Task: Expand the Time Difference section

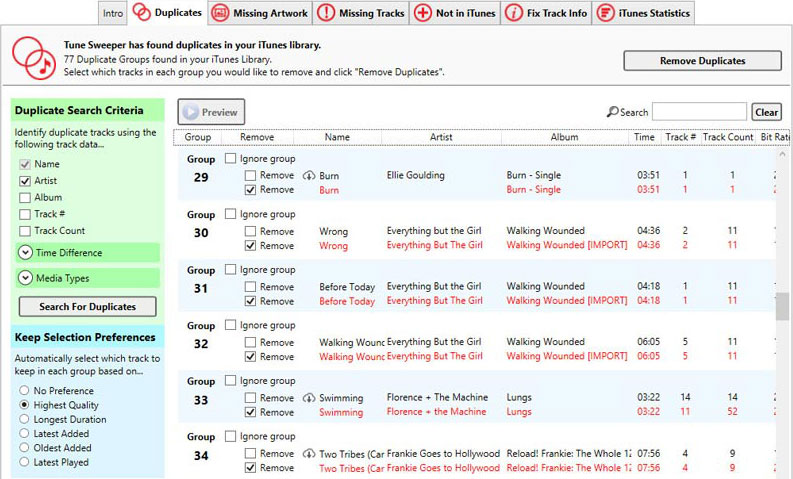Action: 87,252
